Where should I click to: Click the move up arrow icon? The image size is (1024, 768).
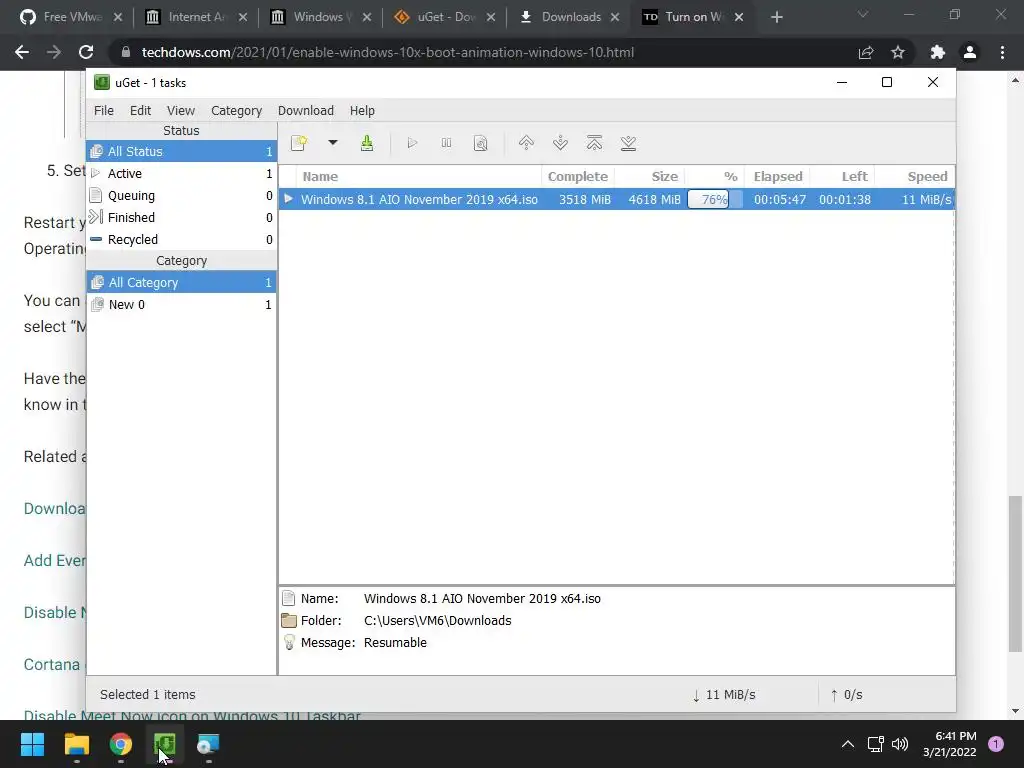click(x=526, y=143)
